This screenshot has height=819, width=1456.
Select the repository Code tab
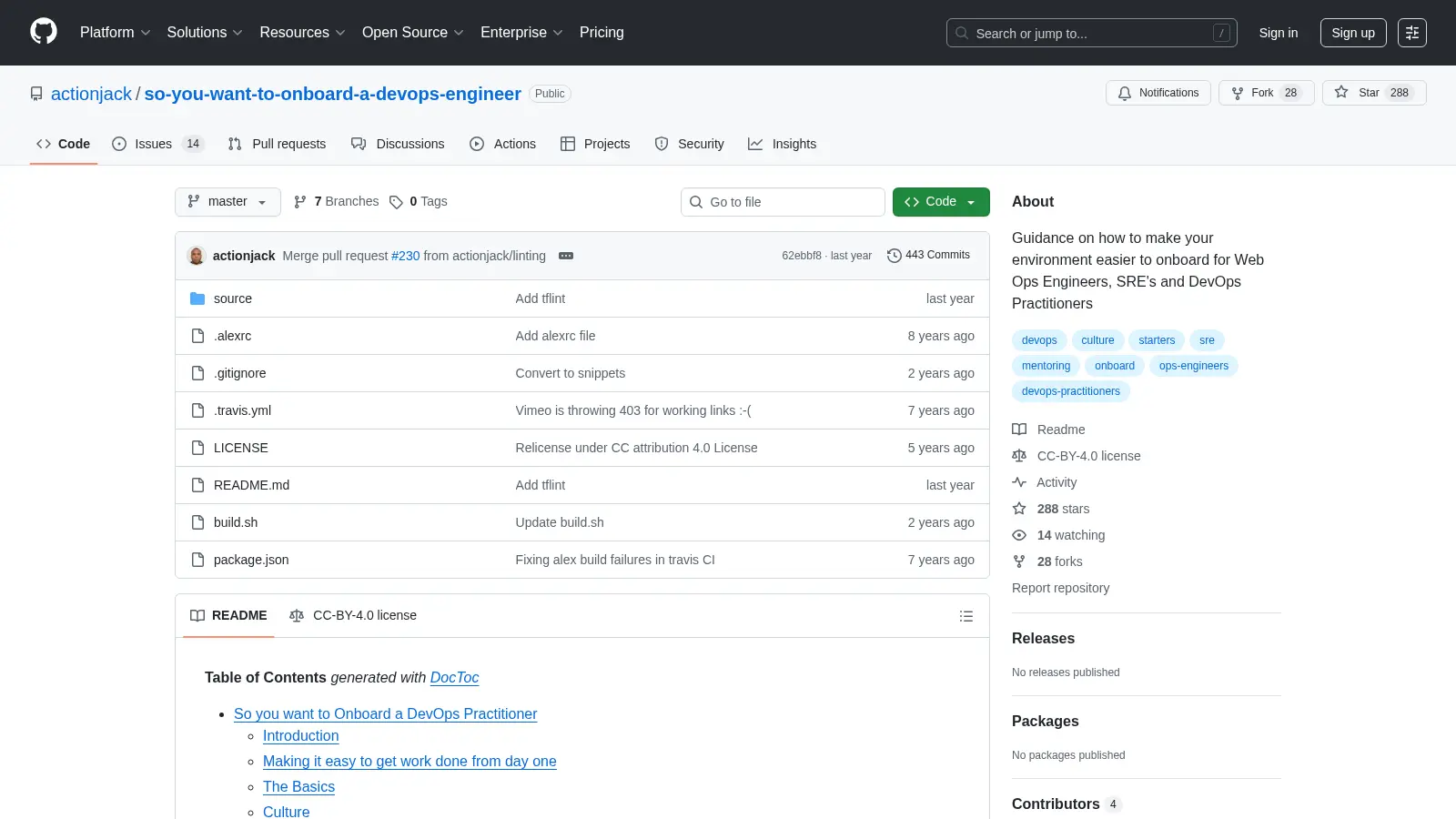[x=63, y=144]
